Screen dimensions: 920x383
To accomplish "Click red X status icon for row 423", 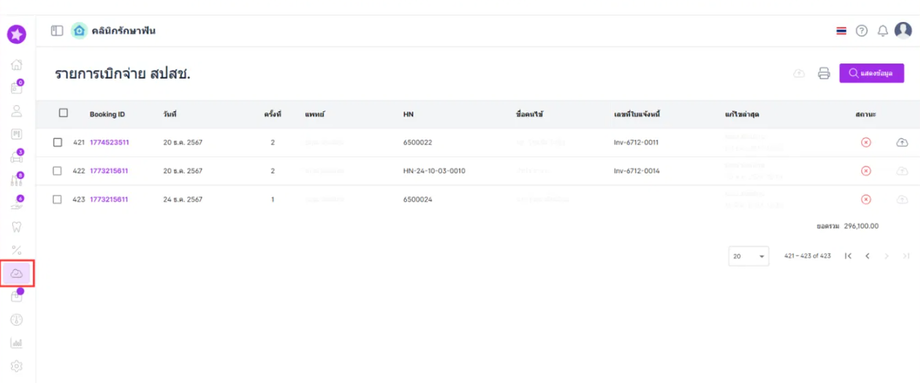I will tap(865, 199).
